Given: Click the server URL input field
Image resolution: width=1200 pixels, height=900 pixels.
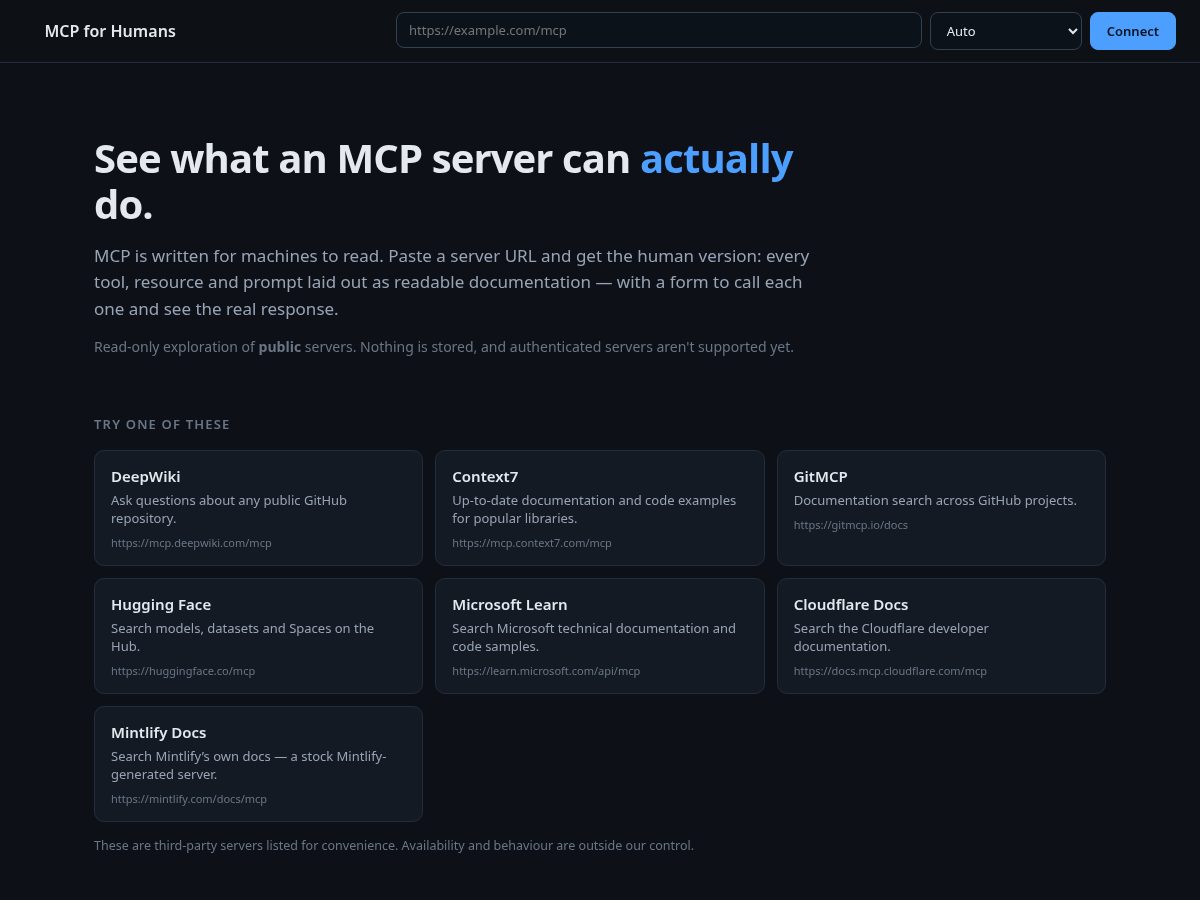Looking at the screenshot, I should [x=658, y=30].
